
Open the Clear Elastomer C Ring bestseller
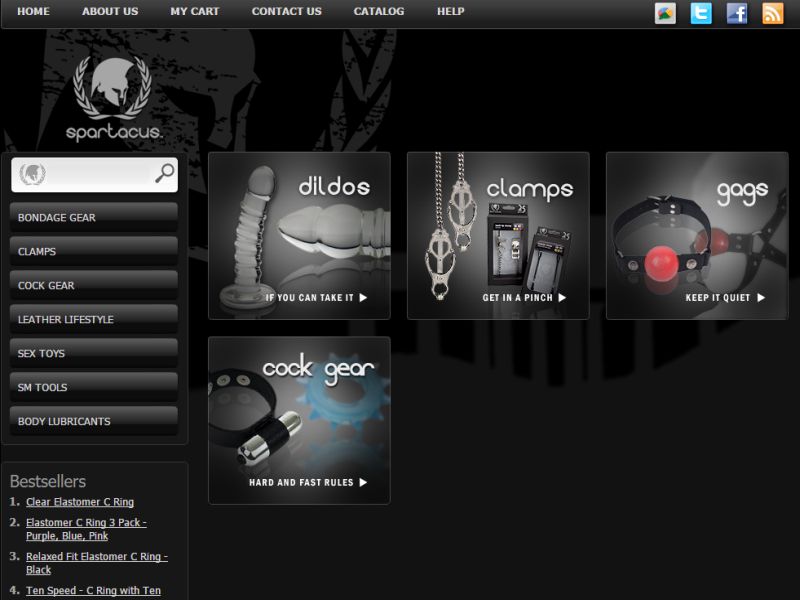click(x=80, y=502)
